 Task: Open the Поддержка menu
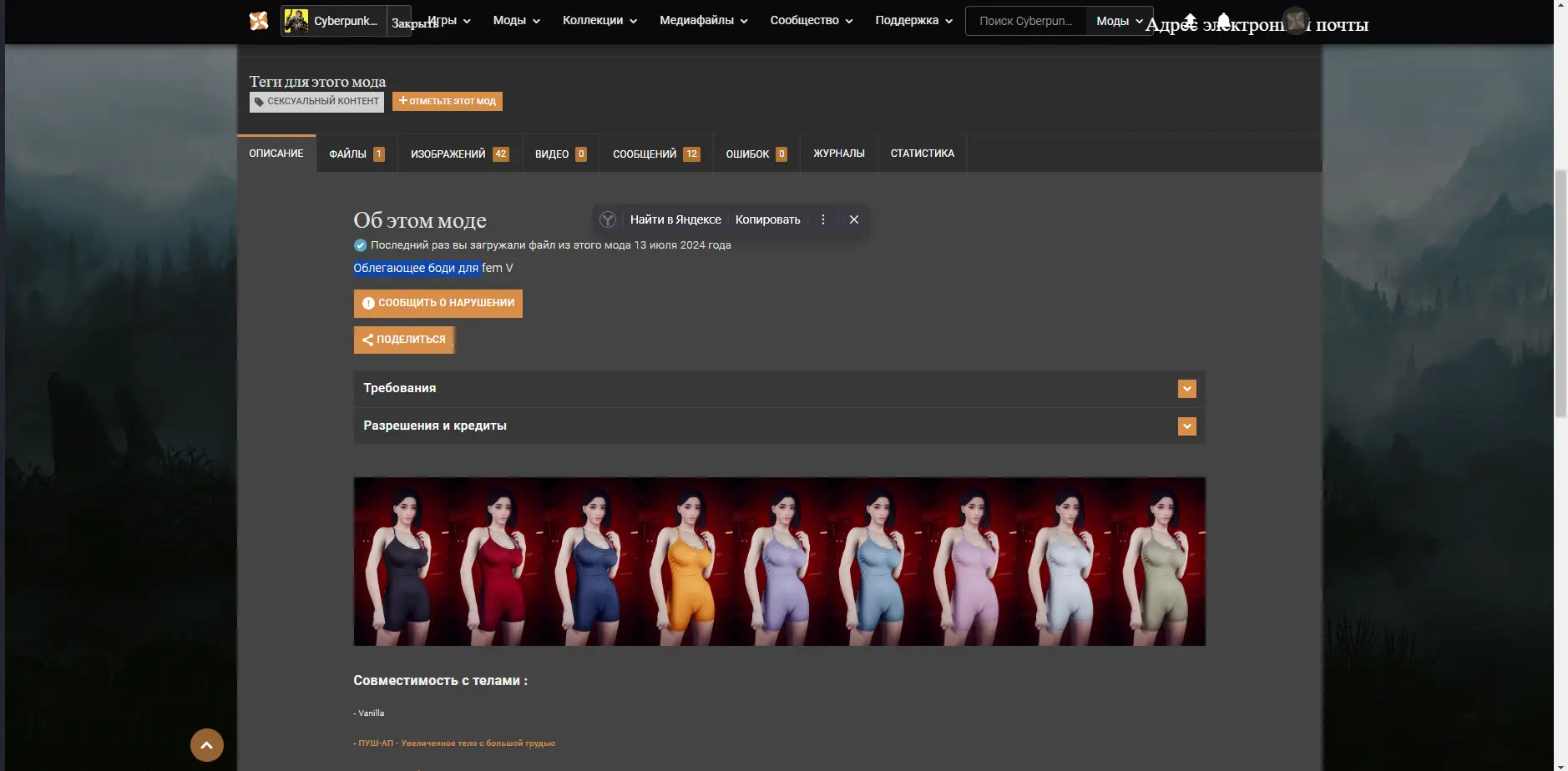tap(913, 21)
